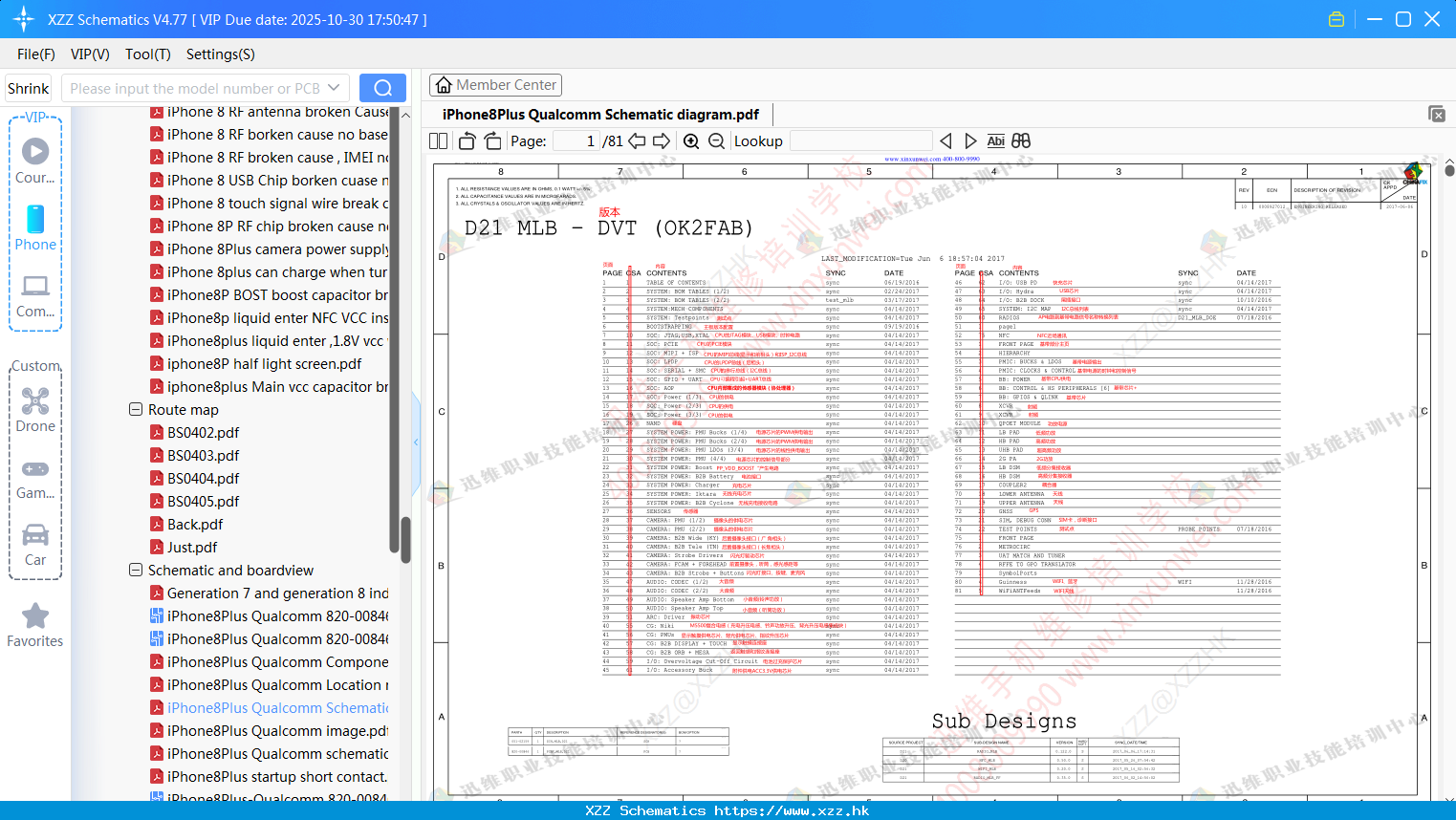Open the File(F) menu

(36, 54)
